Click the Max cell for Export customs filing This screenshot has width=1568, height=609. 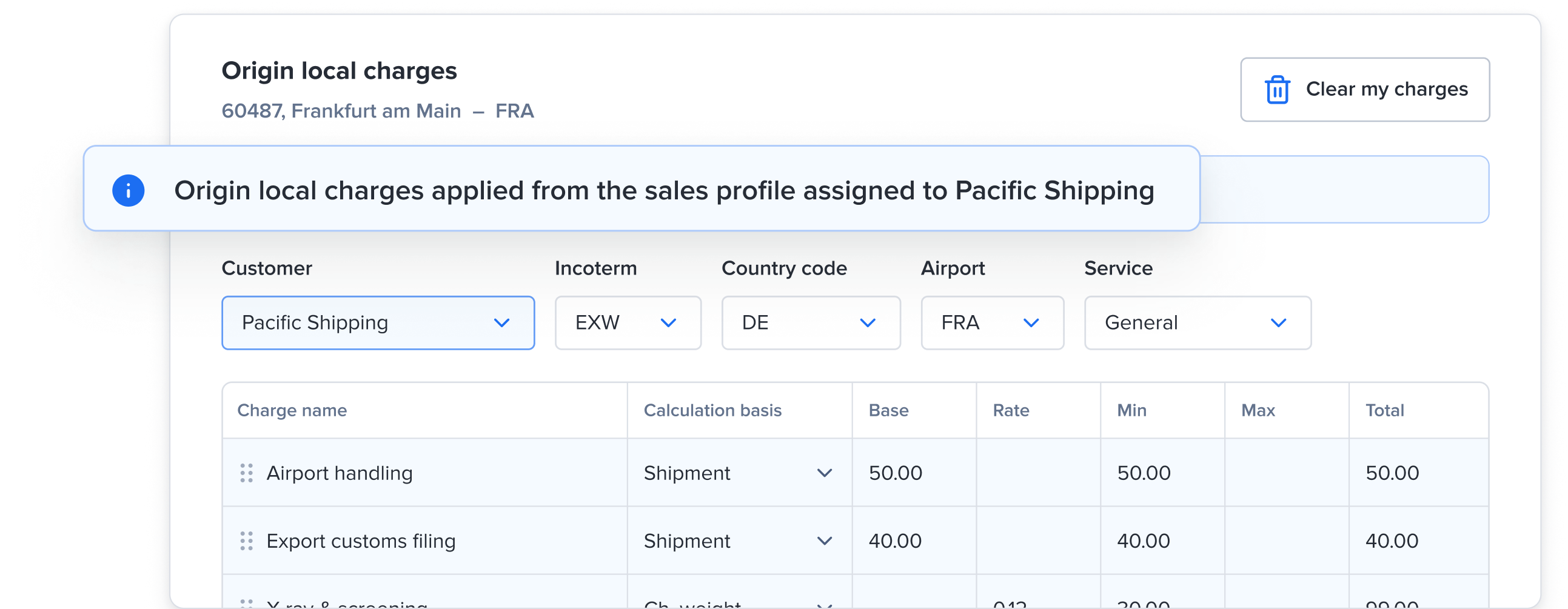1286,541
